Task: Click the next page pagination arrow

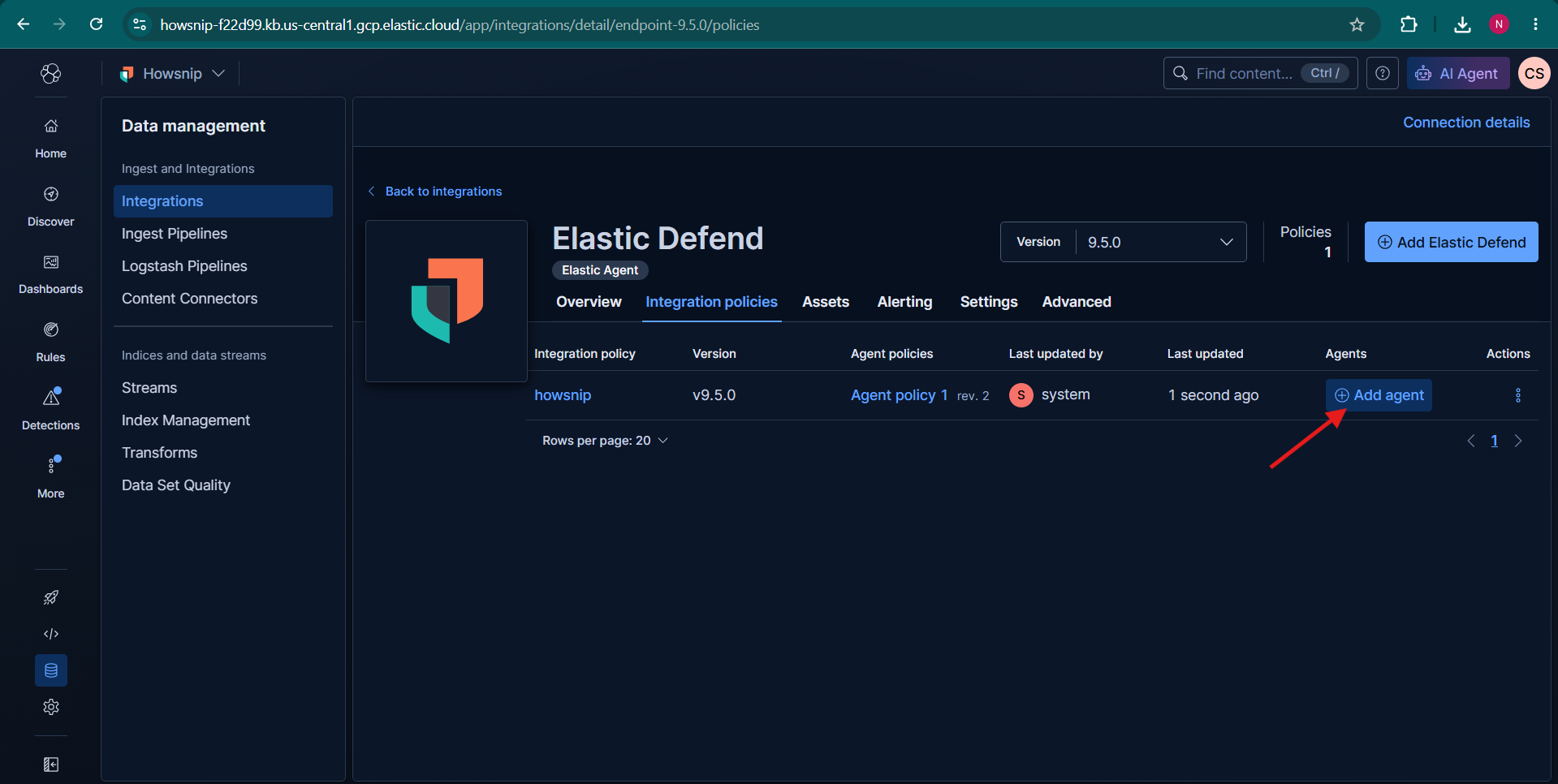Action: 1518,441
